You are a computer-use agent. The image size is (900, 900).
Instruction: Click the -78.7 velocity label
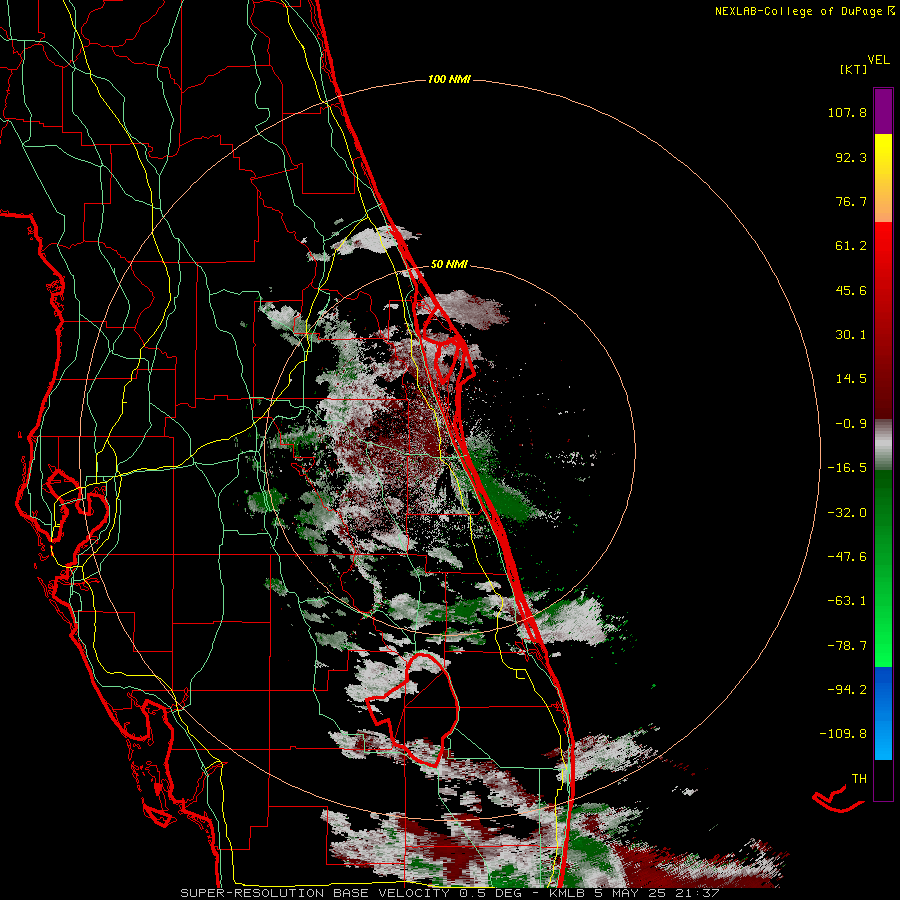point(847,646)
